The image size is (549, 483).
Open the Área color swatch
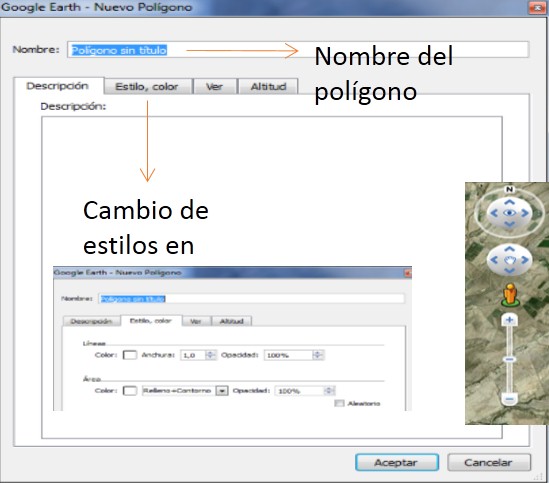(x=130, y=391)
